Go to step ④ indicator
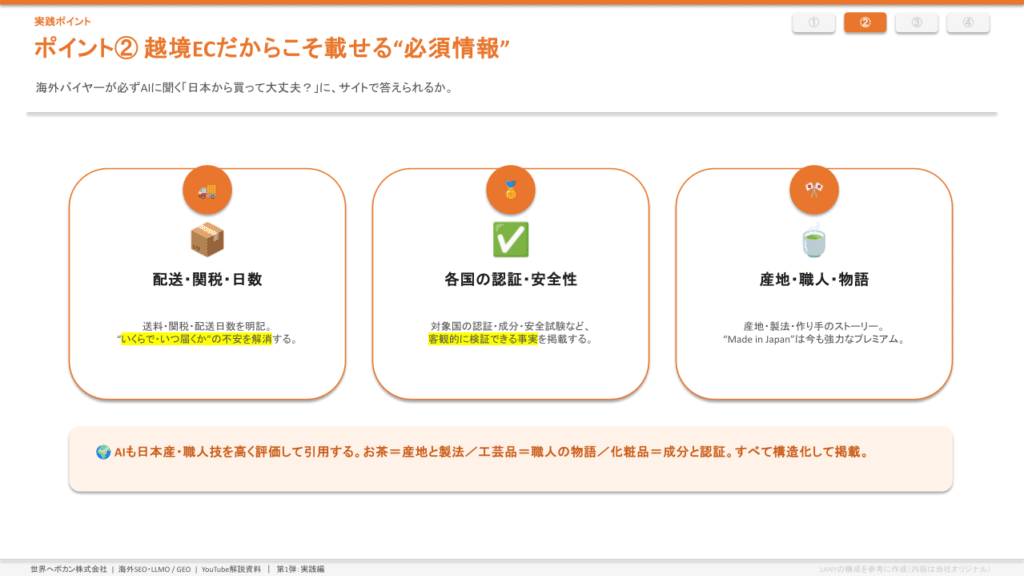Image resolution: width=1024 pixels, height=576 pixels. point(968,23)
